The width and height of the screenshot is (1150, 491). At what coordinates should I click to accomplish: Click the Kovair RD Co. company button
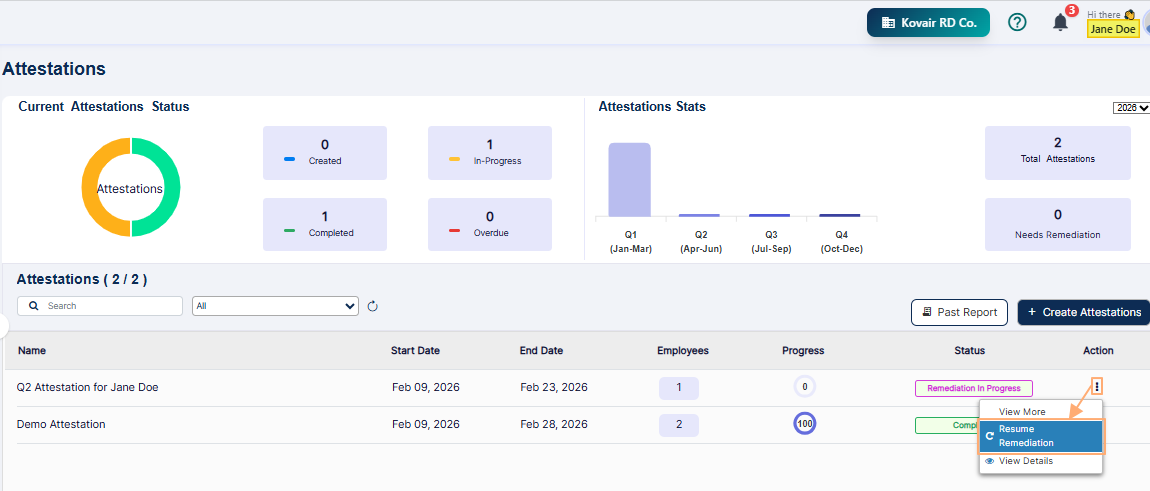pyautogui.click(x=928, y=23)
